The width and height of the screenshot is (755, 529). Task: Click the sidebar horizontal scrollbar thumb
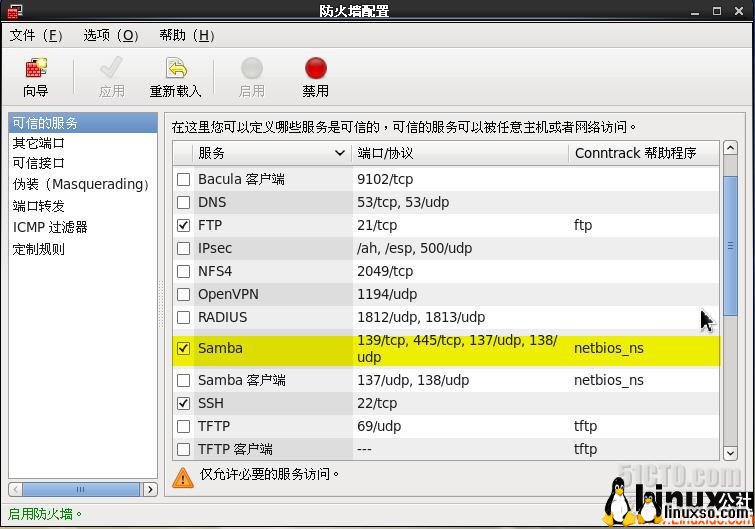pos(81,490)
